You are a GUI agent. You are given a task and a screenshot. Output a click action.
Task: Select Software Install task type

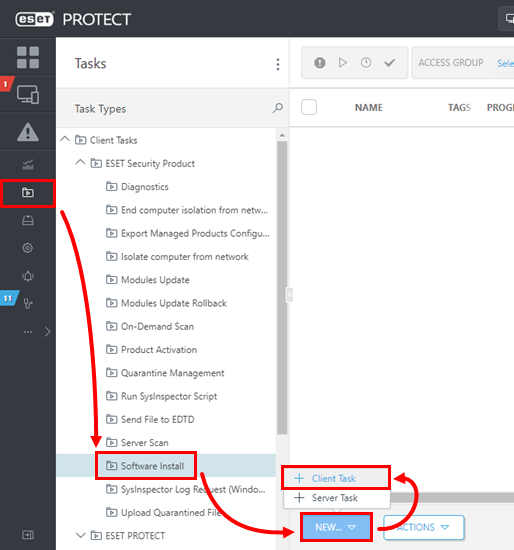(152, 466)
